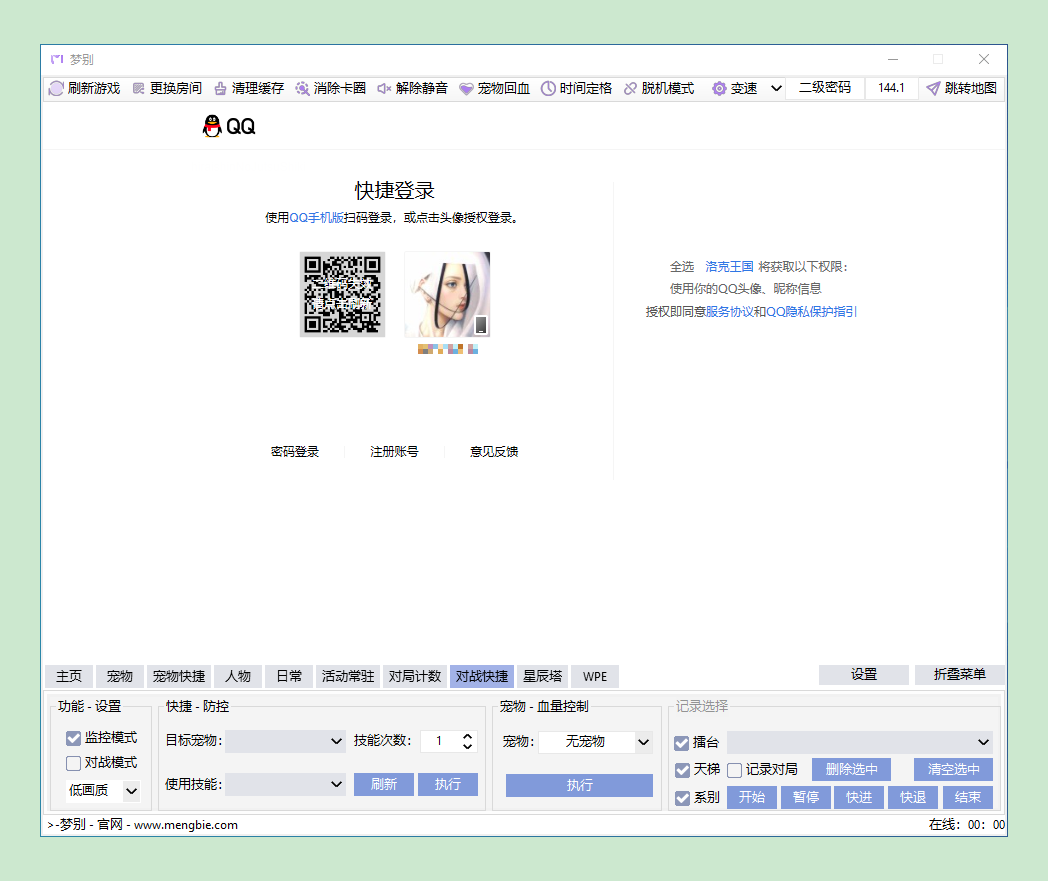The height and width of the screenshot is (881, 1048).
Task: Enable the 对战模式 checkbox
Action: pyautogui.click(x=73, y=764)
